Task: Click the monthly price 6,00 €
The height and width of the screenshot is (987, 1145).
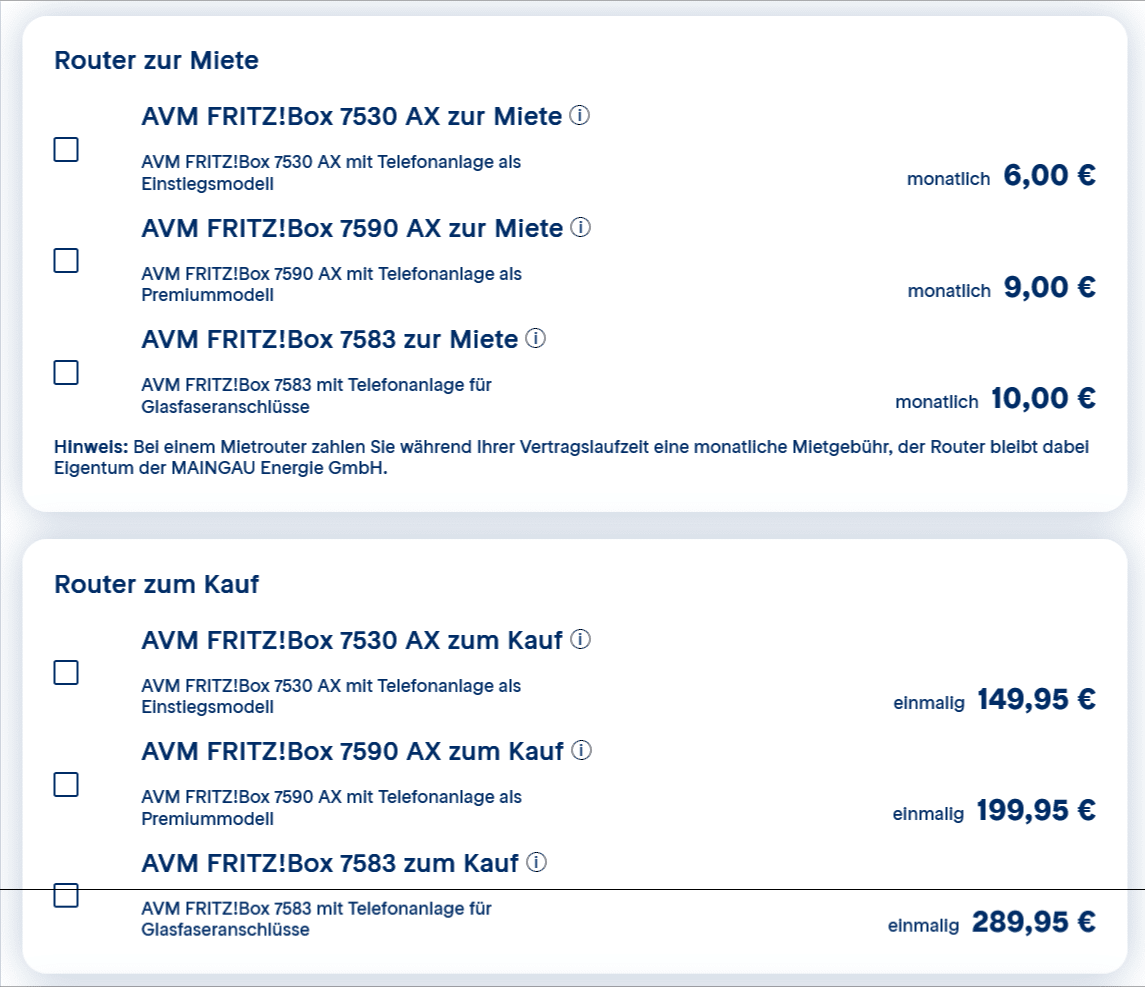Action: (1049, 175)
